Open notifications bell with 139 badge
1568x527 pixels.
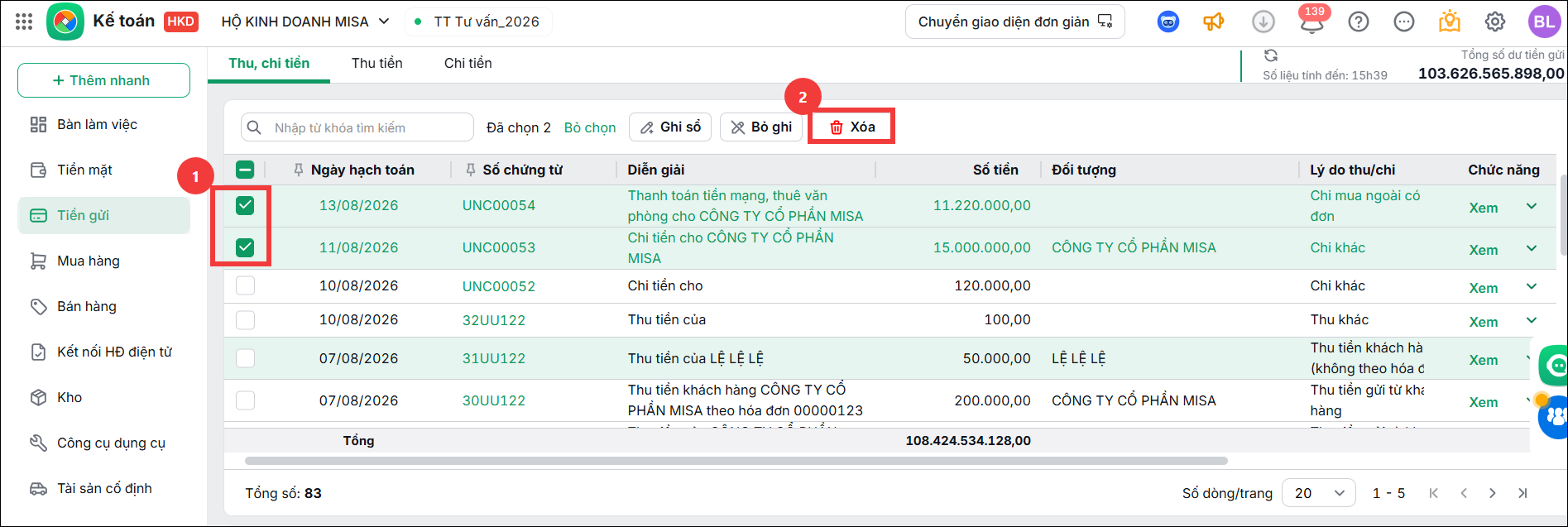[1312, 22]
